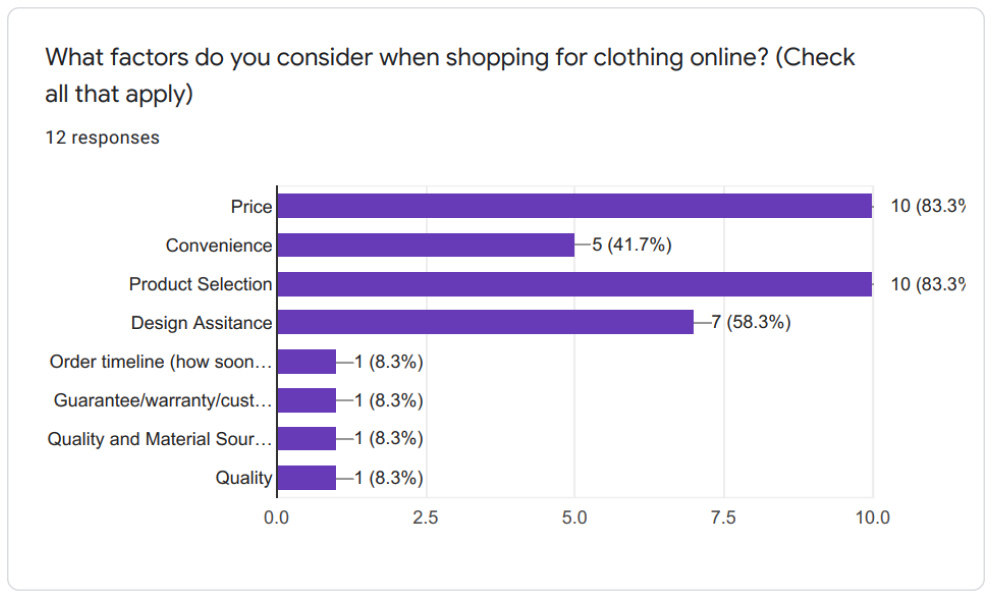Select the Guarantee/warranty bar
The image size is (992, 598).
click(x=307, y=400)
